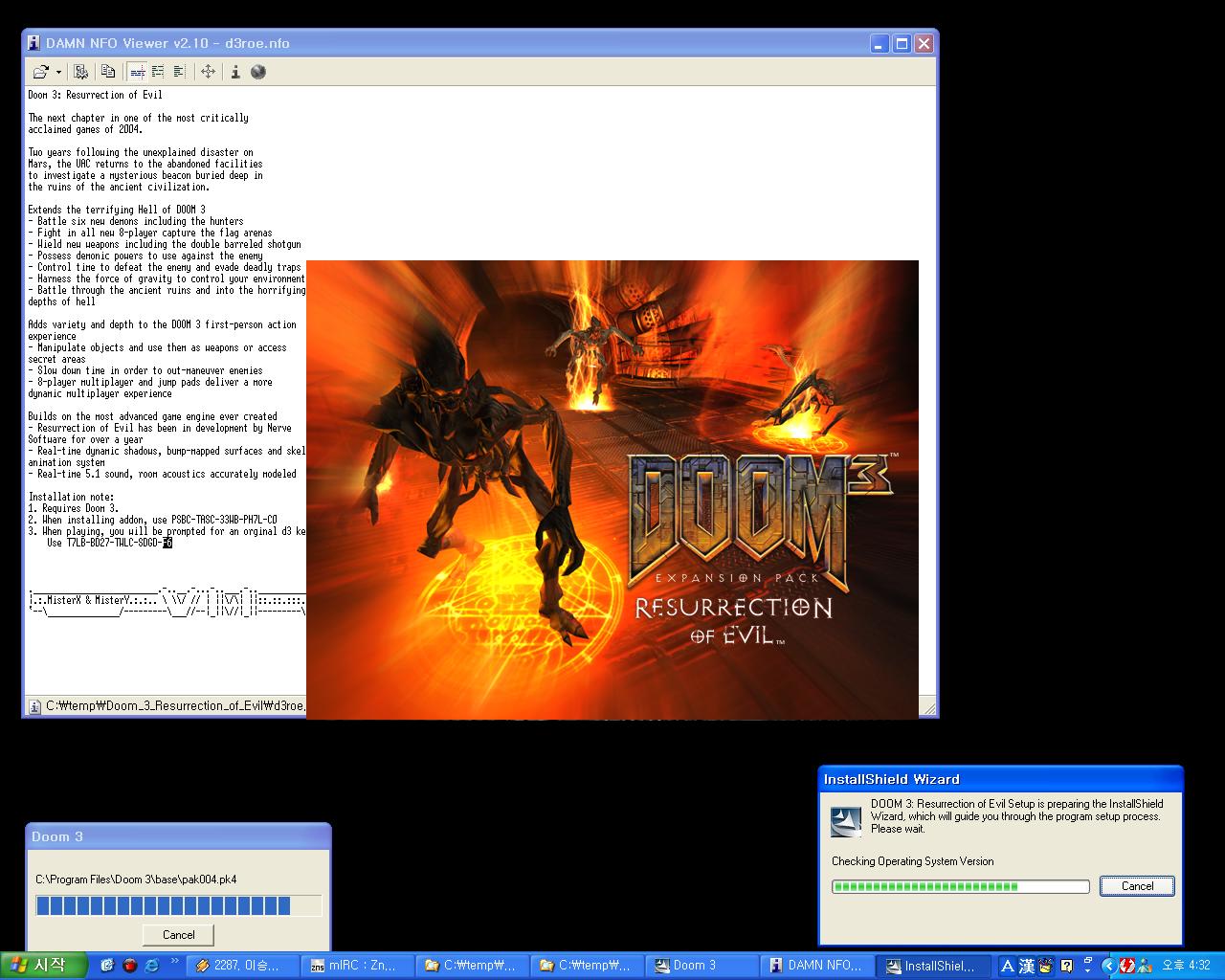Click the four-arrow fit-window icon
The height and width of the screenshot is (980, 1225).
click(208, 72)
